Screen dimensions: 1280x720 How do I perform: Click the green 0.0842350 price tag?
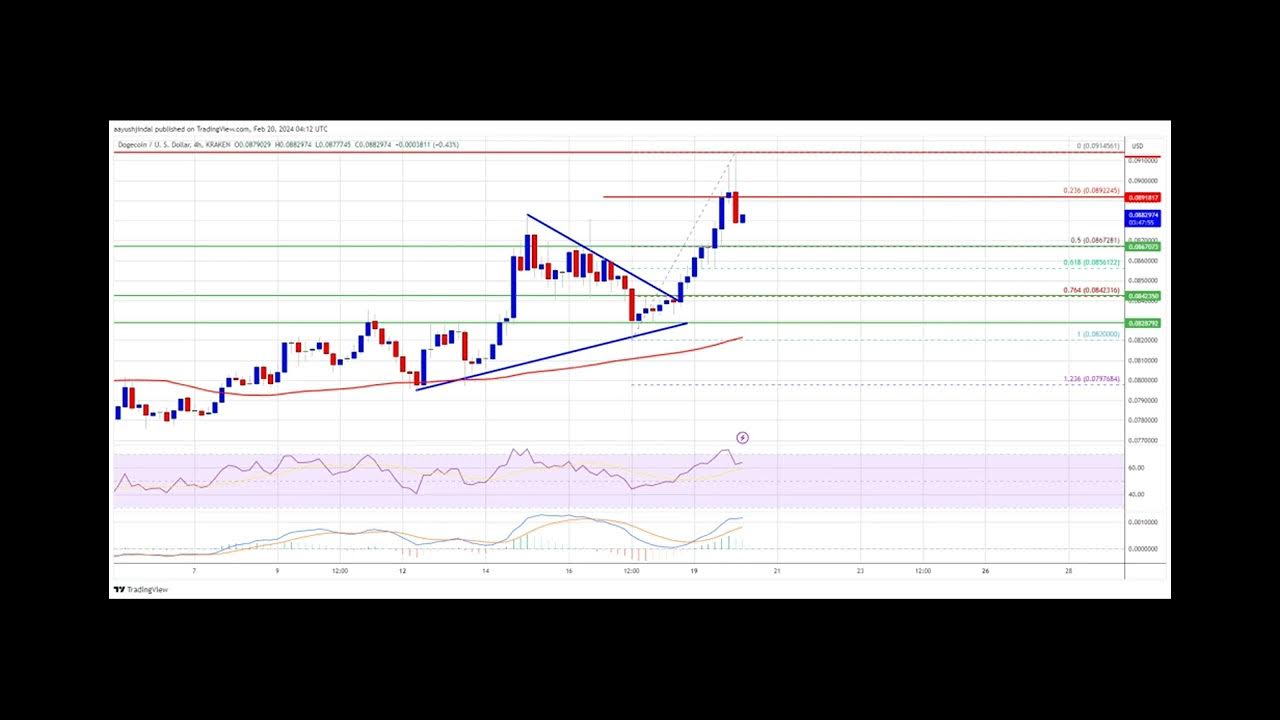[x=1143, y=296]
